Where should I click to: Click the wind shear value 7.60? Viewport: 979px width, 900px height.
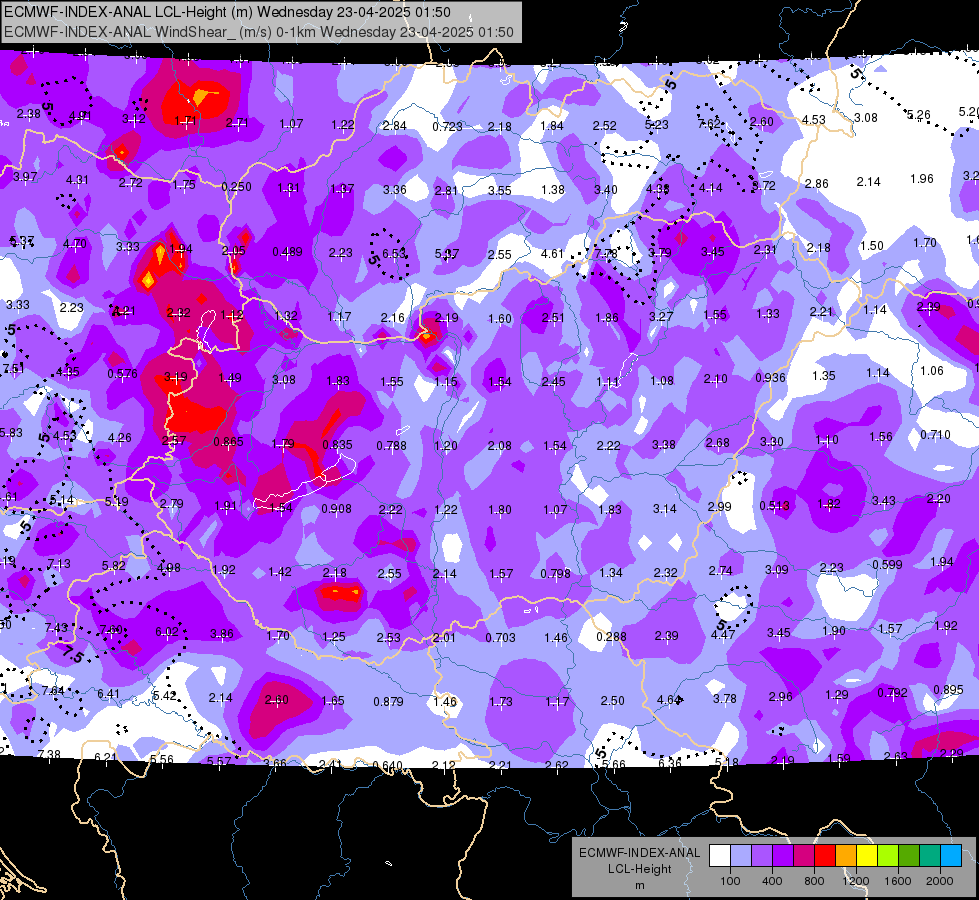(x=111, y=630)
